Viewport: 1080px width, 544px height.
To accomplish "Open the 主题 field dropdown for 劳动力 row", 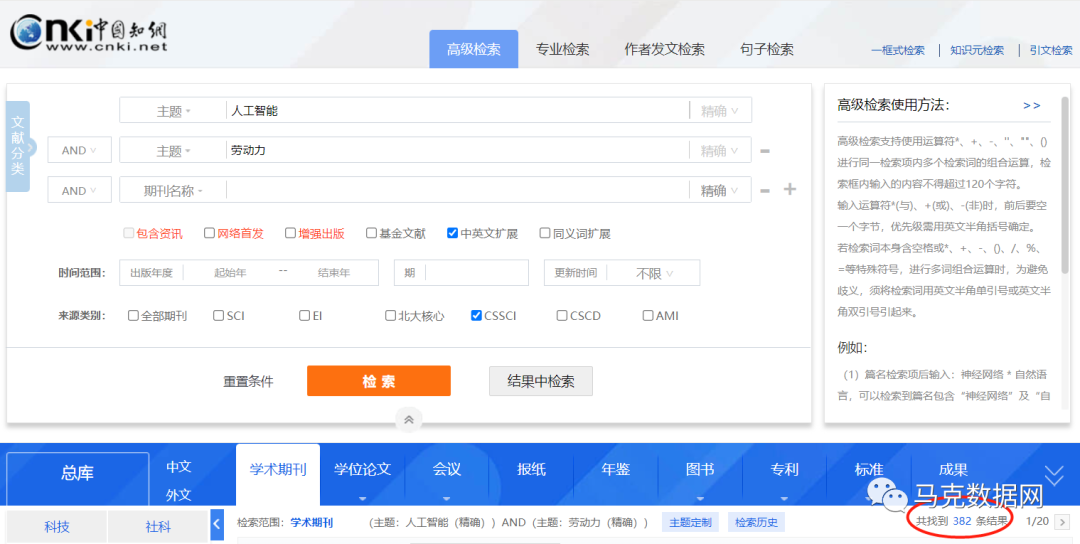I will (x=173, y=151).
